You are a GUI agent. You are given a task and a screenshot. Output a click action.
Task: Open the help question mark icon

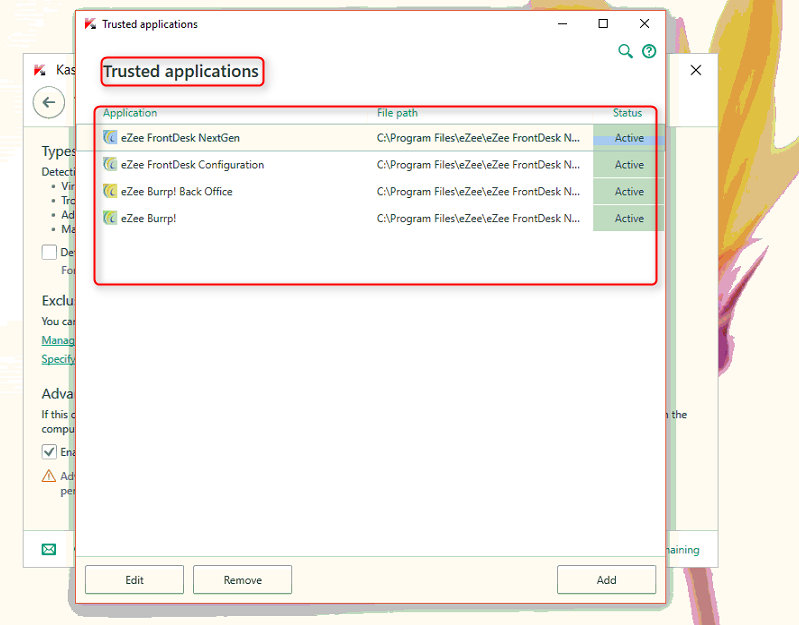[x=649, y=51]
